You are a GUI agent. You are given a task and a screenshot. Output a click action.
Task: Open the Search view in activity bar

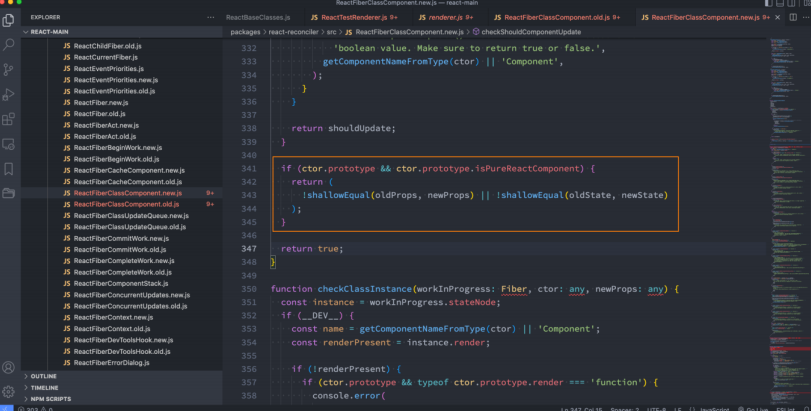pyautogui.click(x=8, y=45)
